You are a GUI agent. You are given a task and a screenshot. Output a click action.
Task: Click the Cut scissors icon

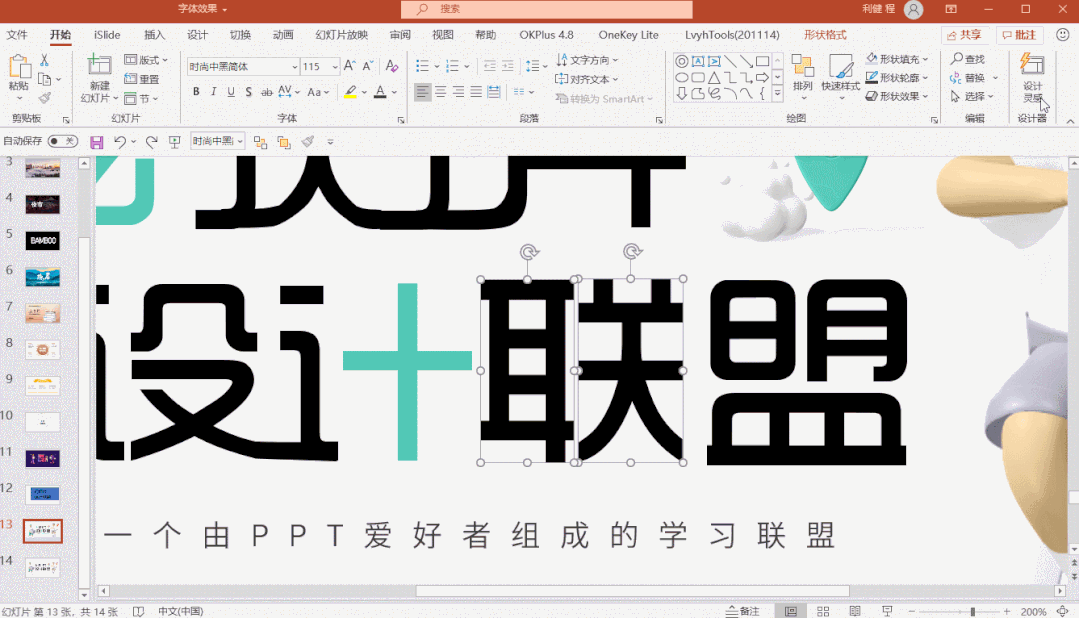point(44,61)
